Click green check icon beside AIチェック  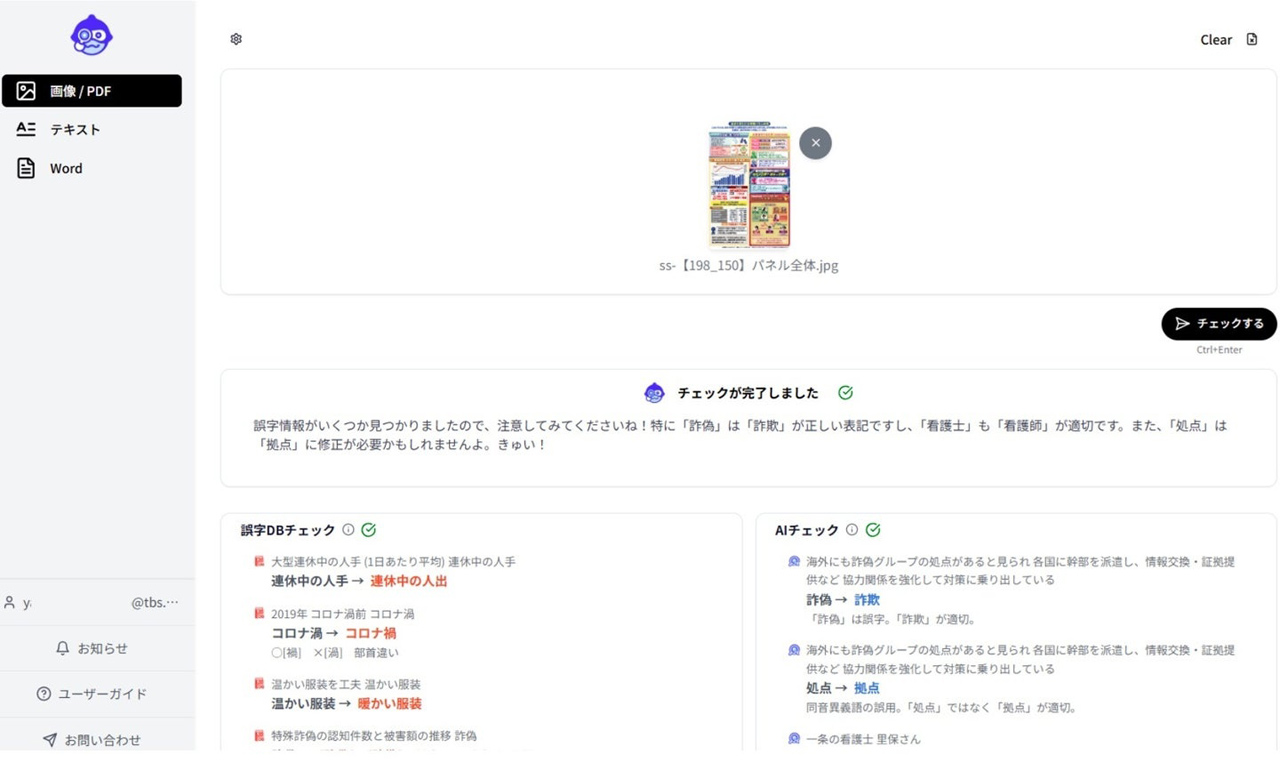pos(873,530)
